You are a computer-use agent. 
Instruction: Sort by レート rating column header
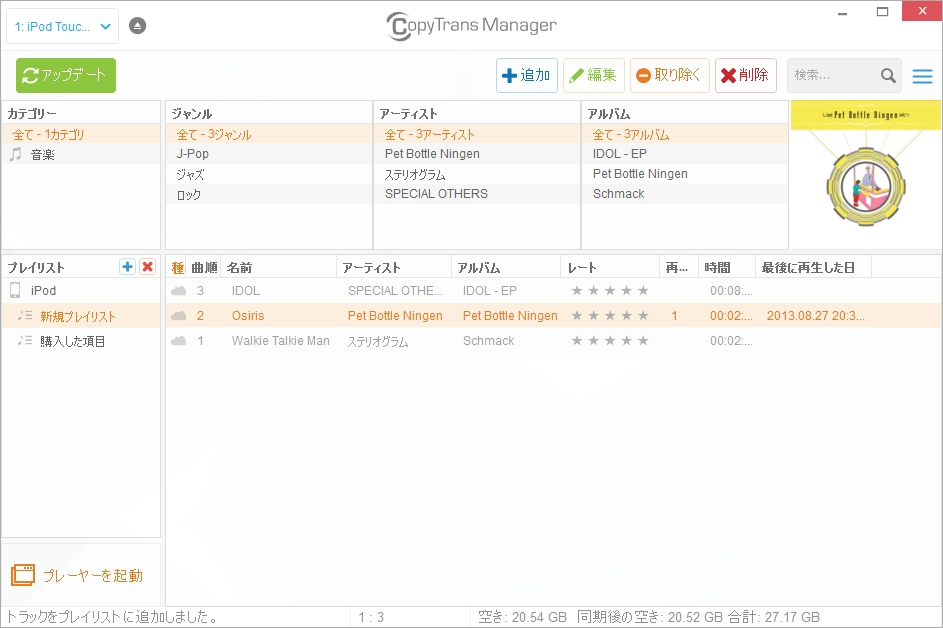[610, 268]
